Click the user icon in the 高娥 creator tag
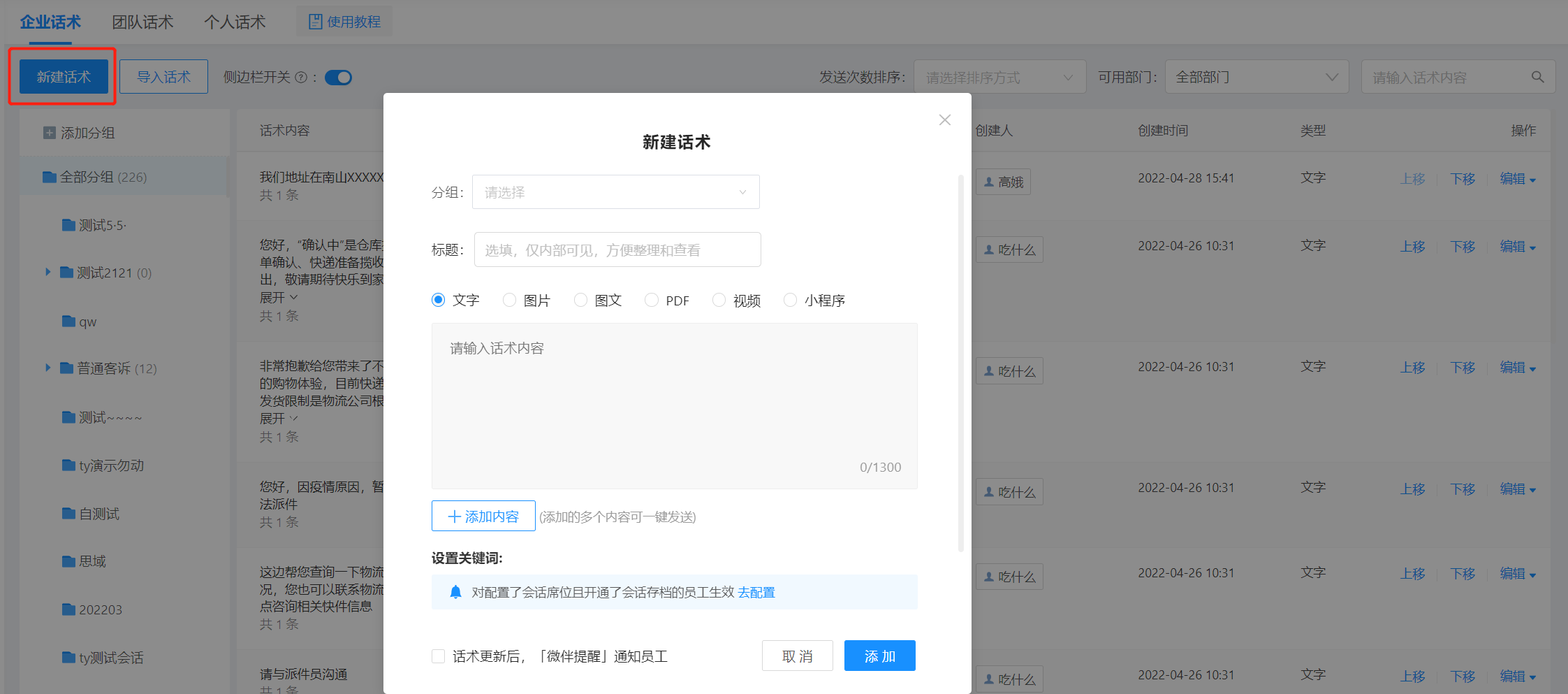Viewport: 1568px width, 694px height. coord(989,182)
